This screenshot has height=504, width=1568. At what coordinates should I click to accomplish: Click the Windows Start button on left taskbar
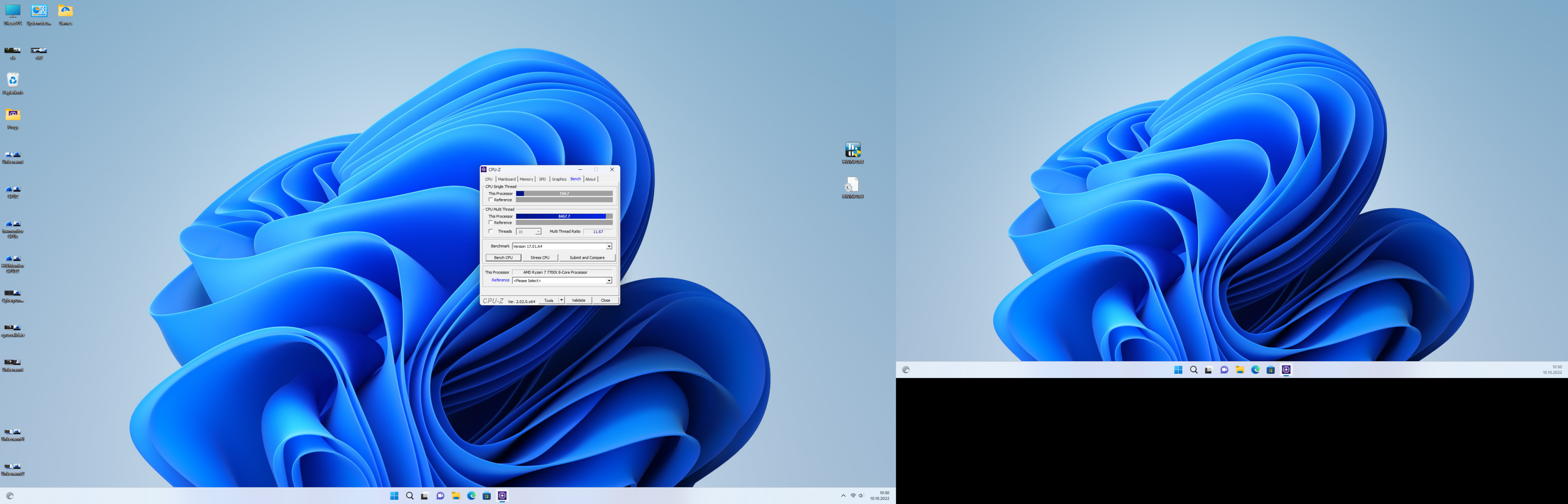394,495
